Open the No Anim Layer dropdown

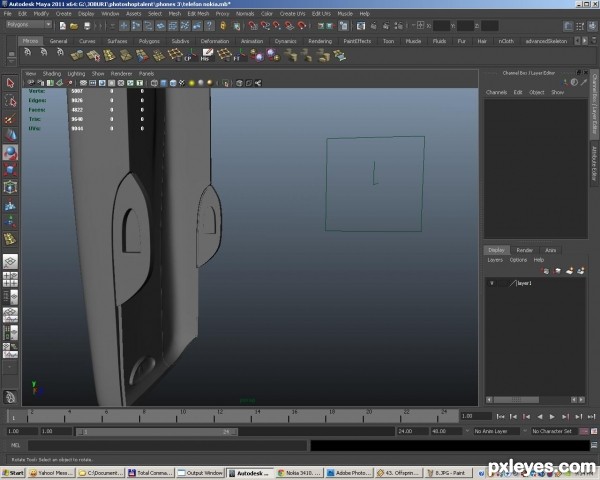pyautogui.click(x=496, y=431)
